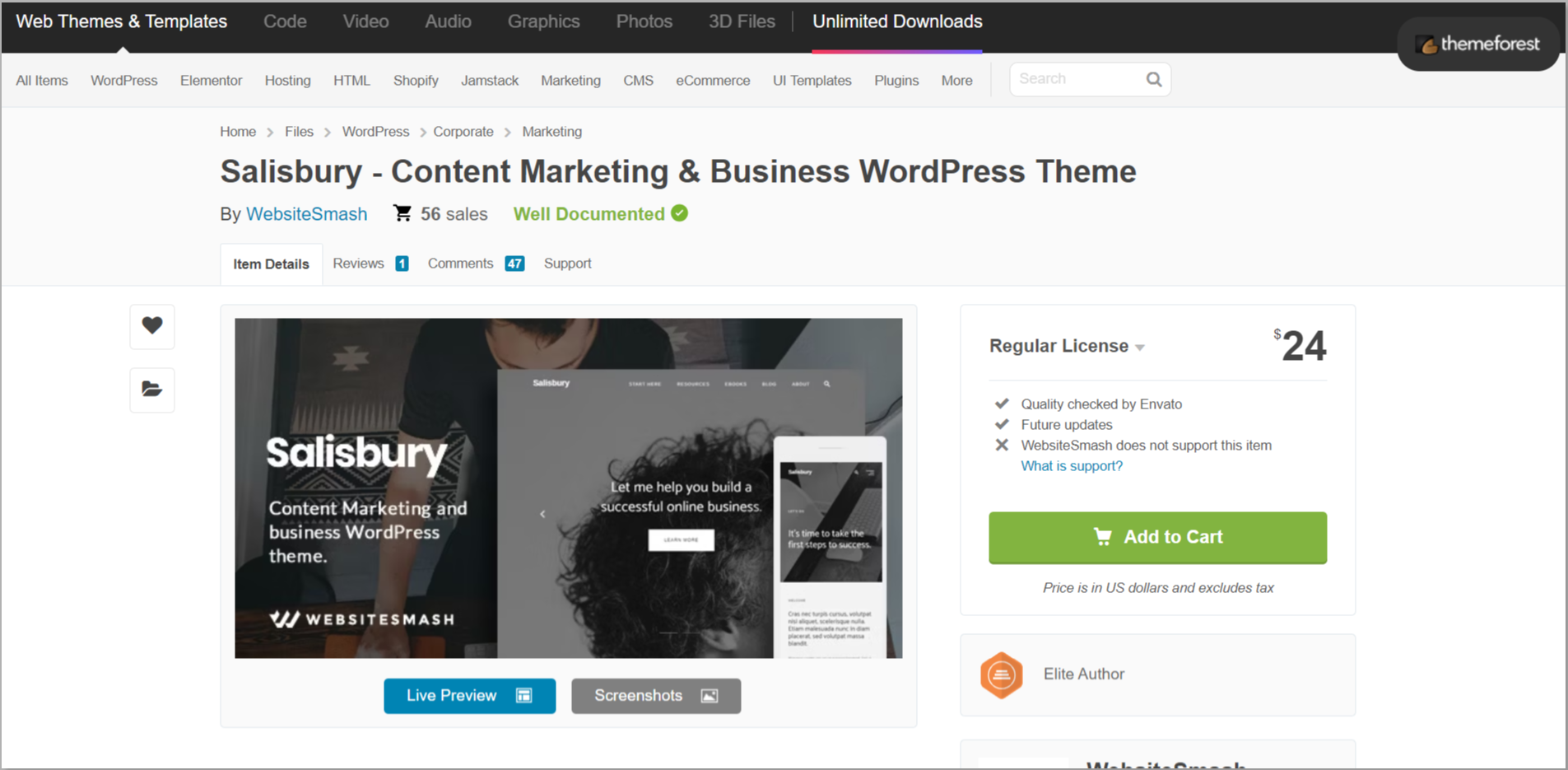Click the Files breadcrumb link

click(299, 132)
